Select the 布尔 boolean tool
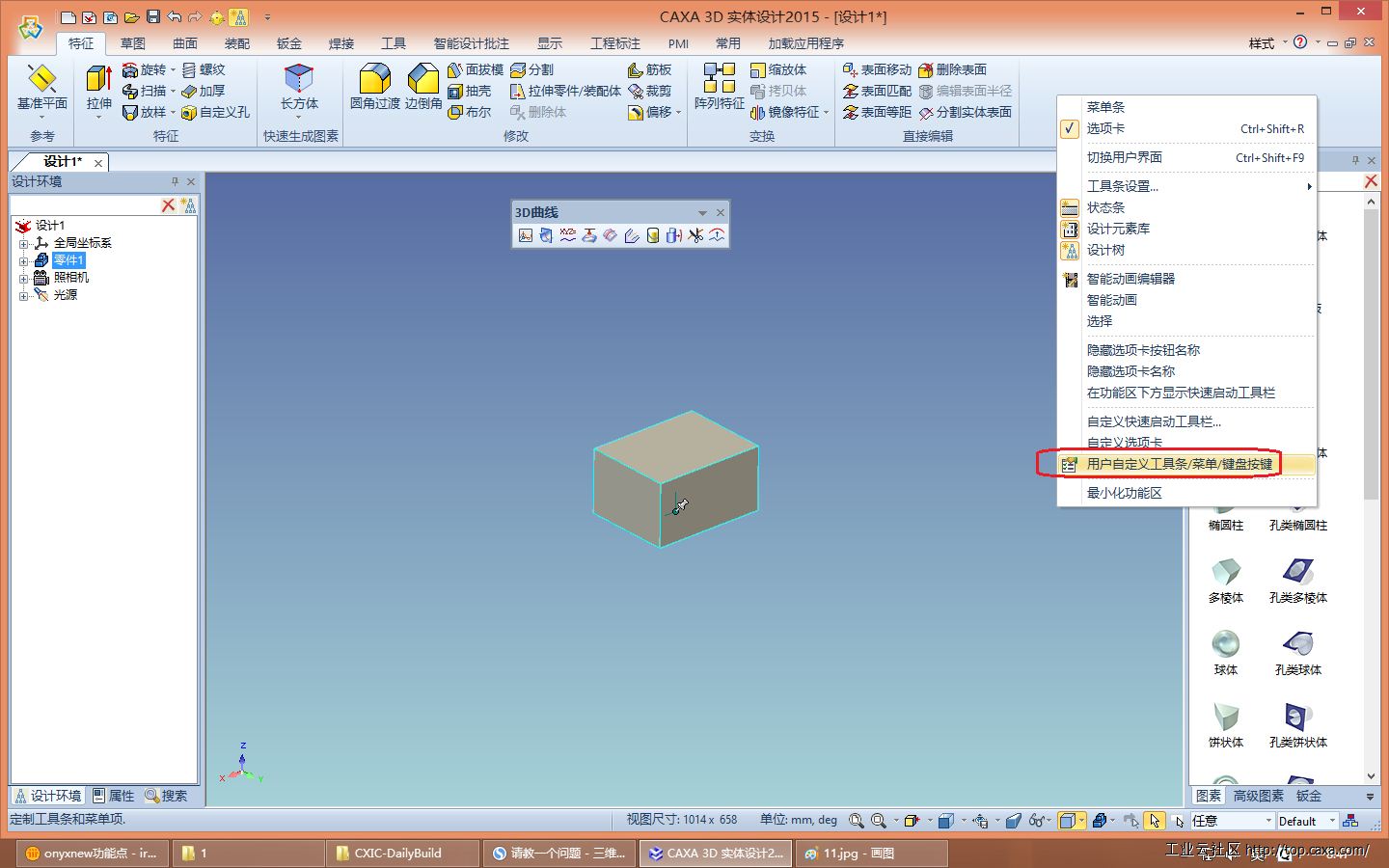Screen dimensions: 1389x868 tap(470, 112)
